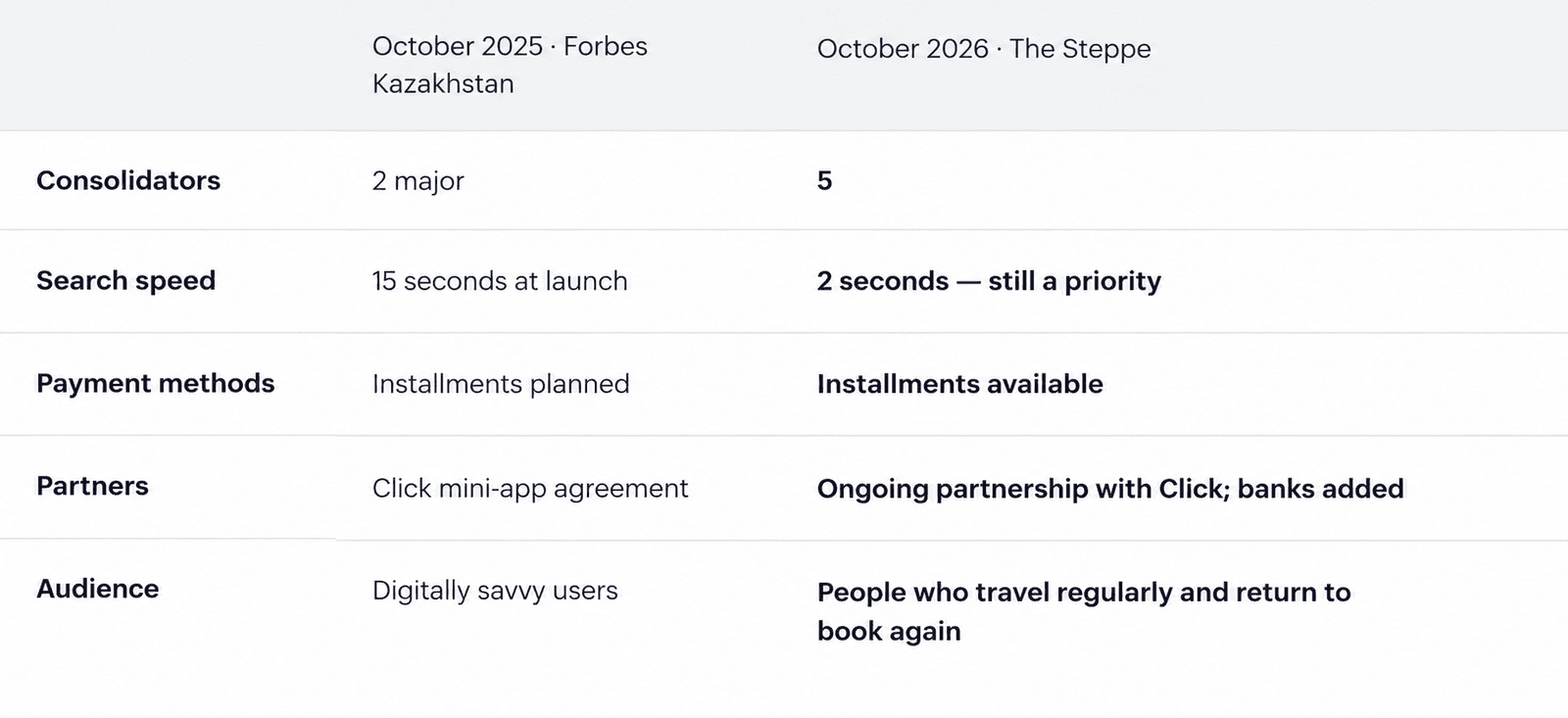Image resolution: width=1568 pixels, height=718 pixels.
Task: Select the Search speed row label
Action: coord(125,280)
